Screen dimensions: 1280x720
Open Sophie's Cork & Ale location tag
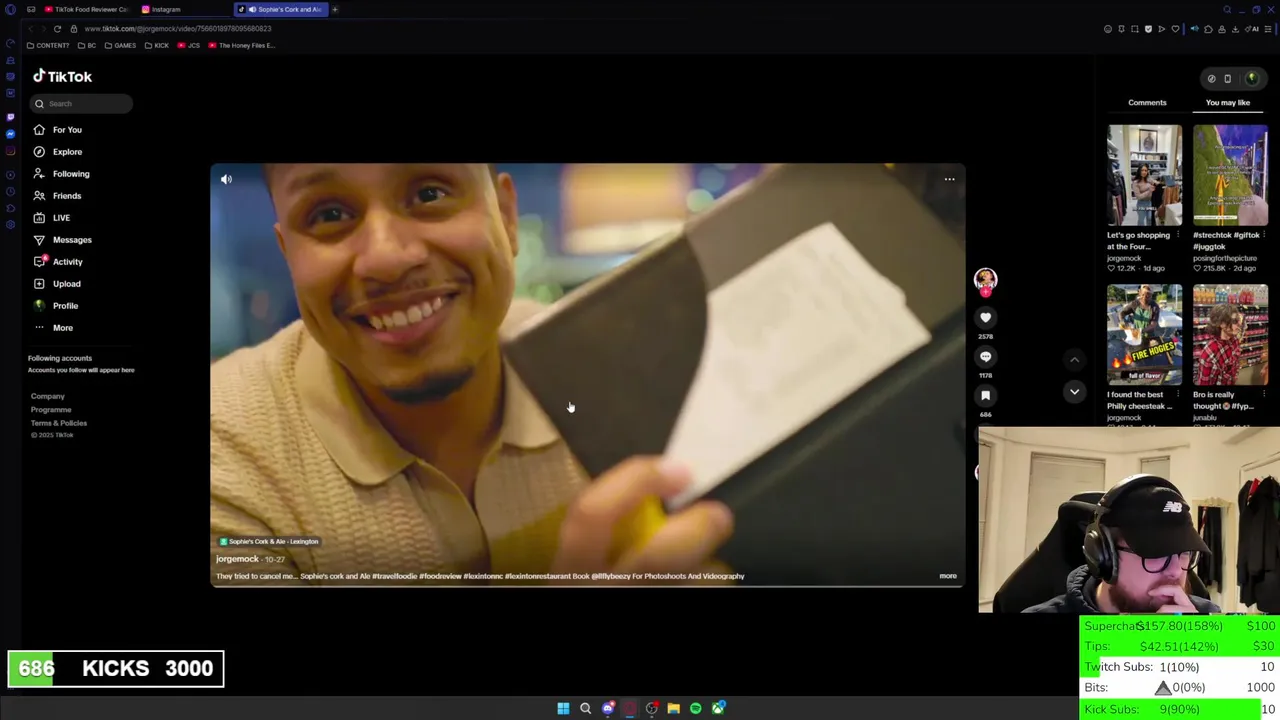tap(268, 541)
